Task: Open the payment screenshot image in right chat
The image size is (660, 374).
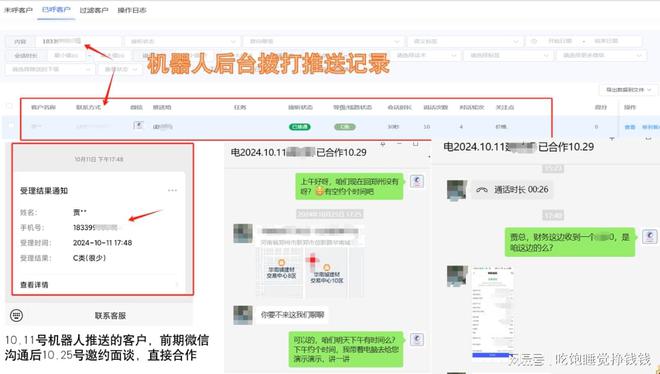Action: pos(493,312)
